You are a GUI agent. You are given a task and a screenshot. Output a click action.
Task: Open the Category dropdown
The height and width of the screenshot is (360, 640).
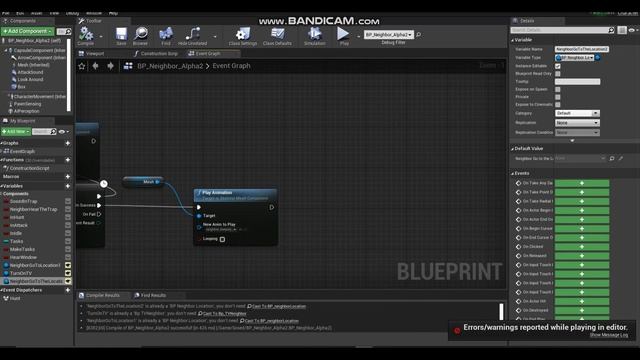click(577, 113)
